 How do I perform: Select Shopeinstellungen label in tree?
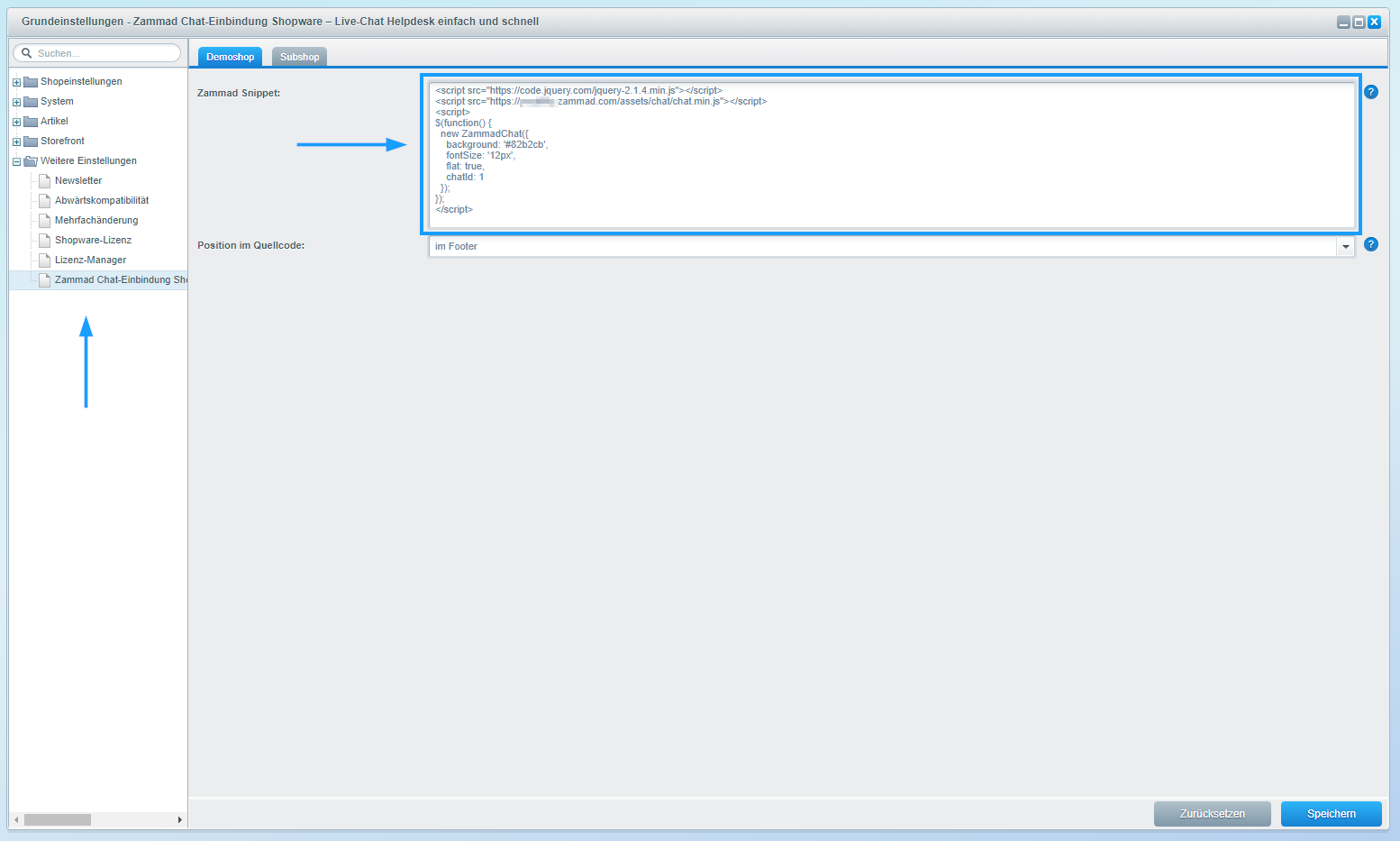81,81
